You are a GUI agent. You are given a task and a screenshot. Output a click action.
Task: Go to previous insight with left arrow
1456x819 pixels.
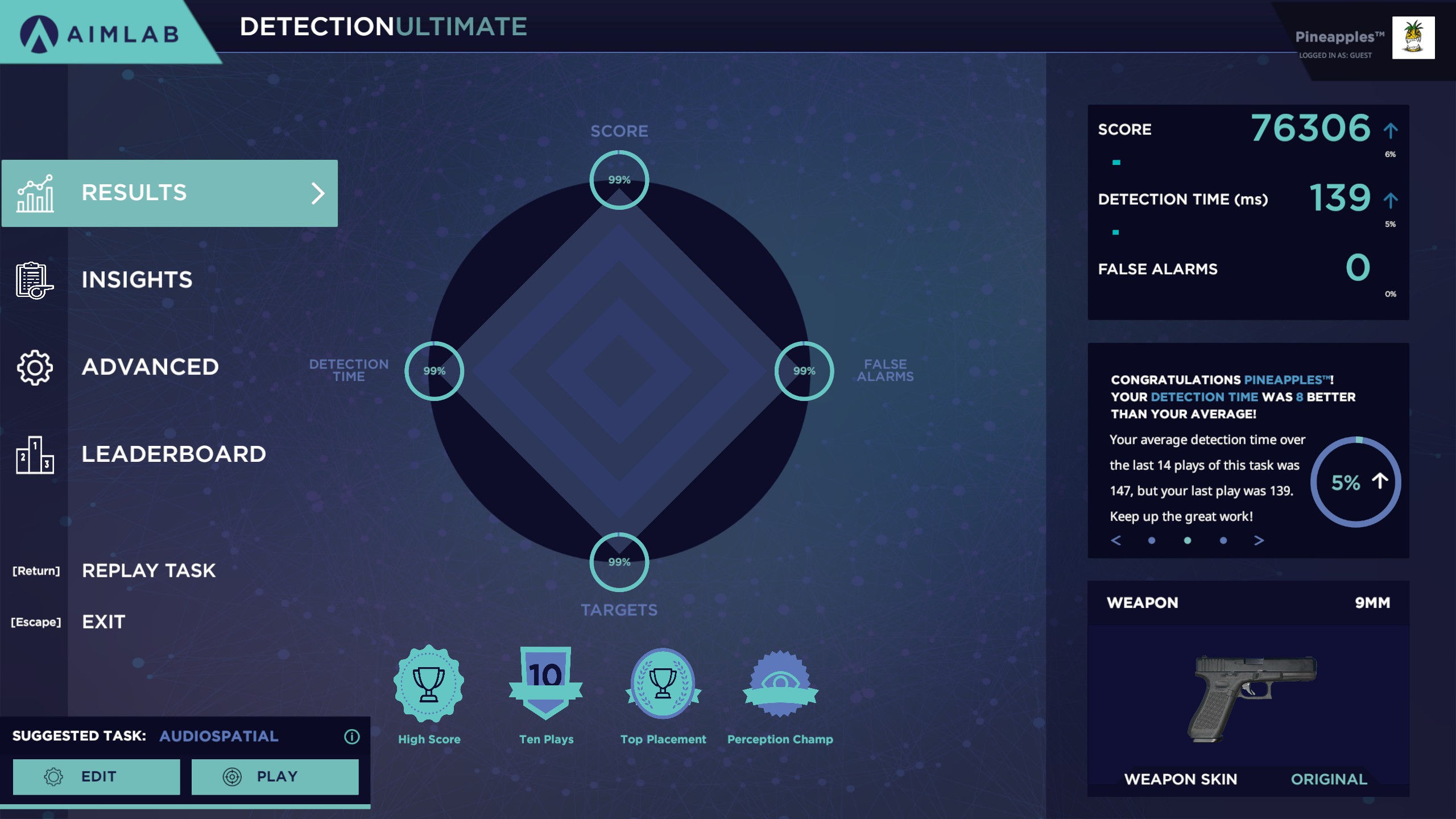click(x=1116, y=540)
